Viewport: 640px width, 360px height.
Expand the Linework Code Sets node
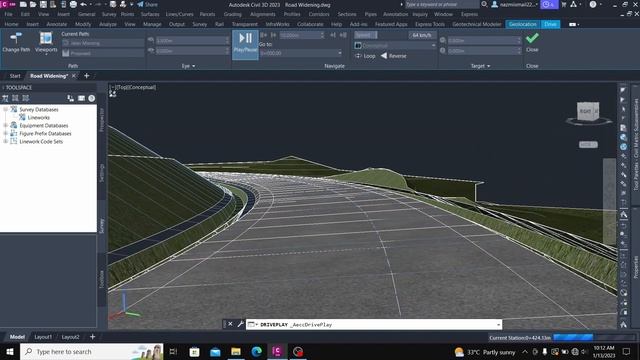5,141
